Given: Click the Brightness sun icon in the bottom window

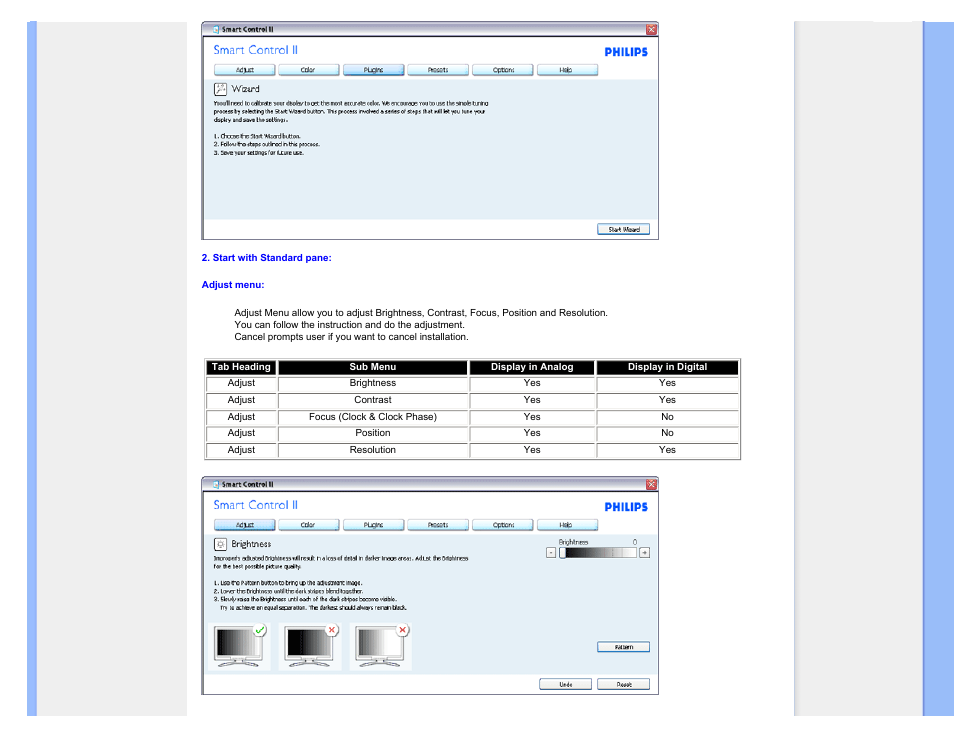Looking at the screenshot, I should [x=220, y=544].
